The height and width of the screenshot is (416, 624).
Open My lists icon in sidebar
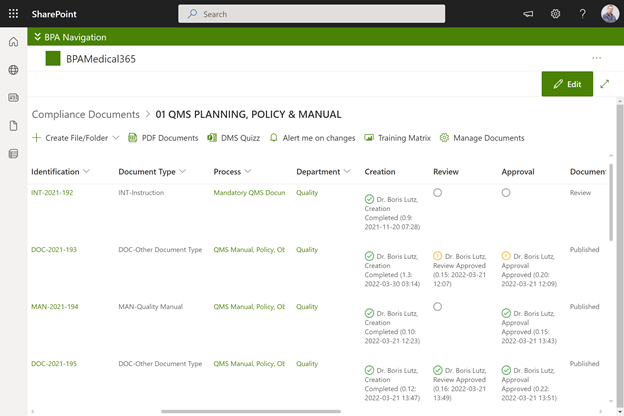[13, 154]
